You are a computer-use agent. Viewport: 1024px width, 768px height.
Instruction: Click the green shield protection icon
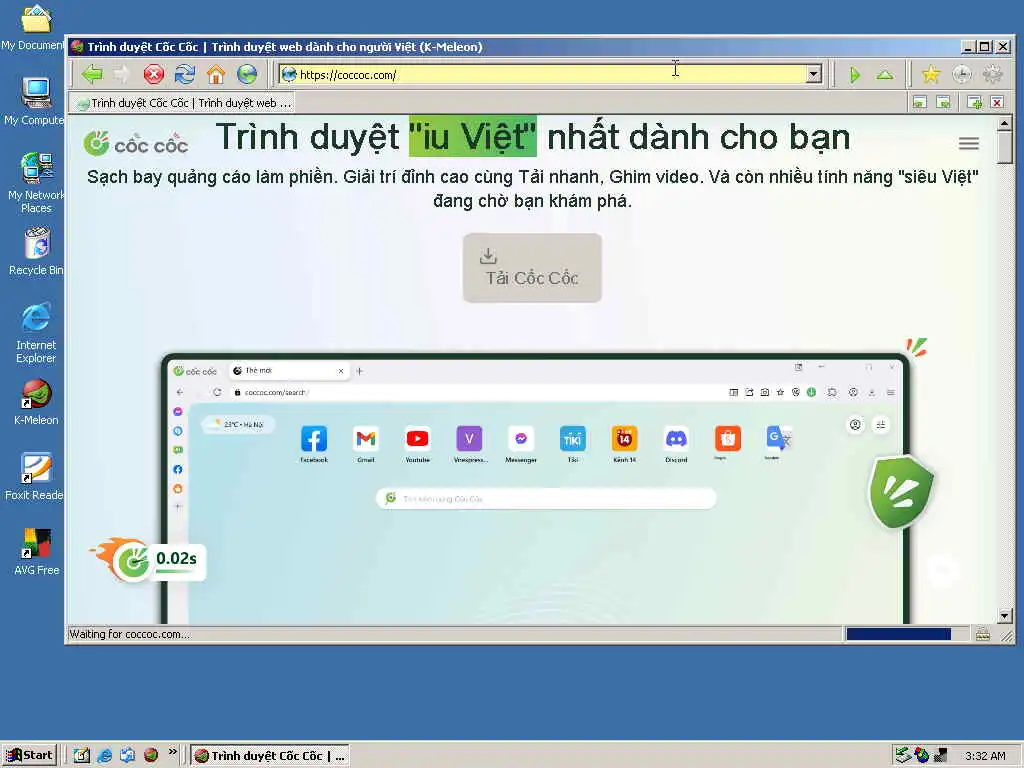(x=901, y=492)
